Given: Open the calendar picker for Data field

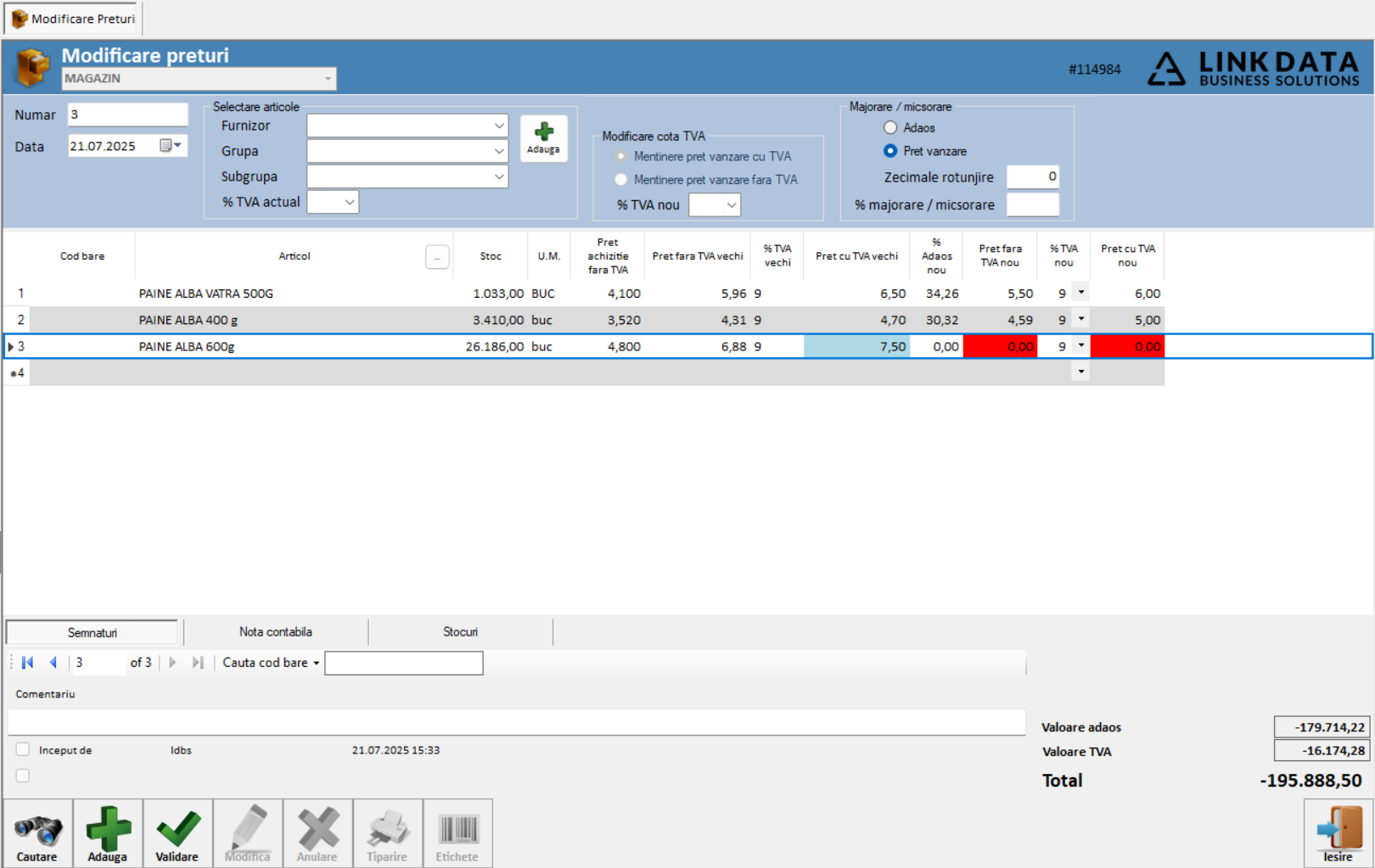Looking at the screenshot, I should tap(171, 146).
